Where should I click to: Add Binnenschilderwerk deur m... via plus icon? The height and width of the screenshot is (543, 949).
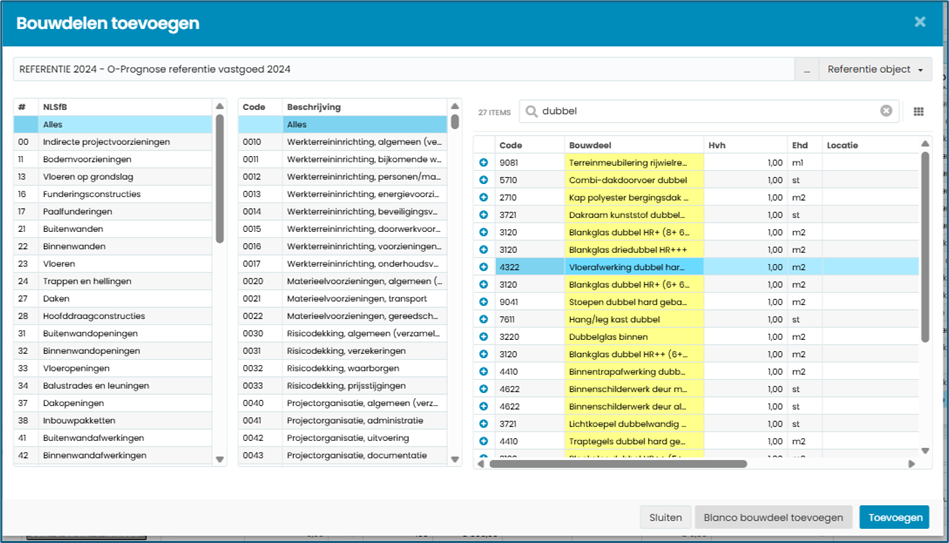point(483,389)
